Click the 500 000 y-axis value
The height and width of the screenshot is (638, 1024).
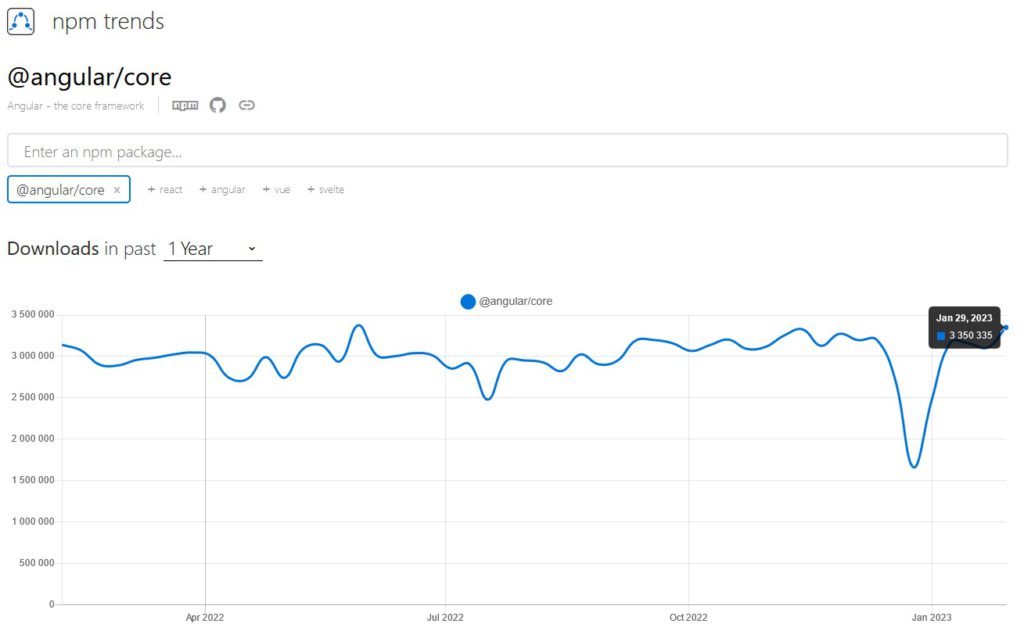click(37, 563)
